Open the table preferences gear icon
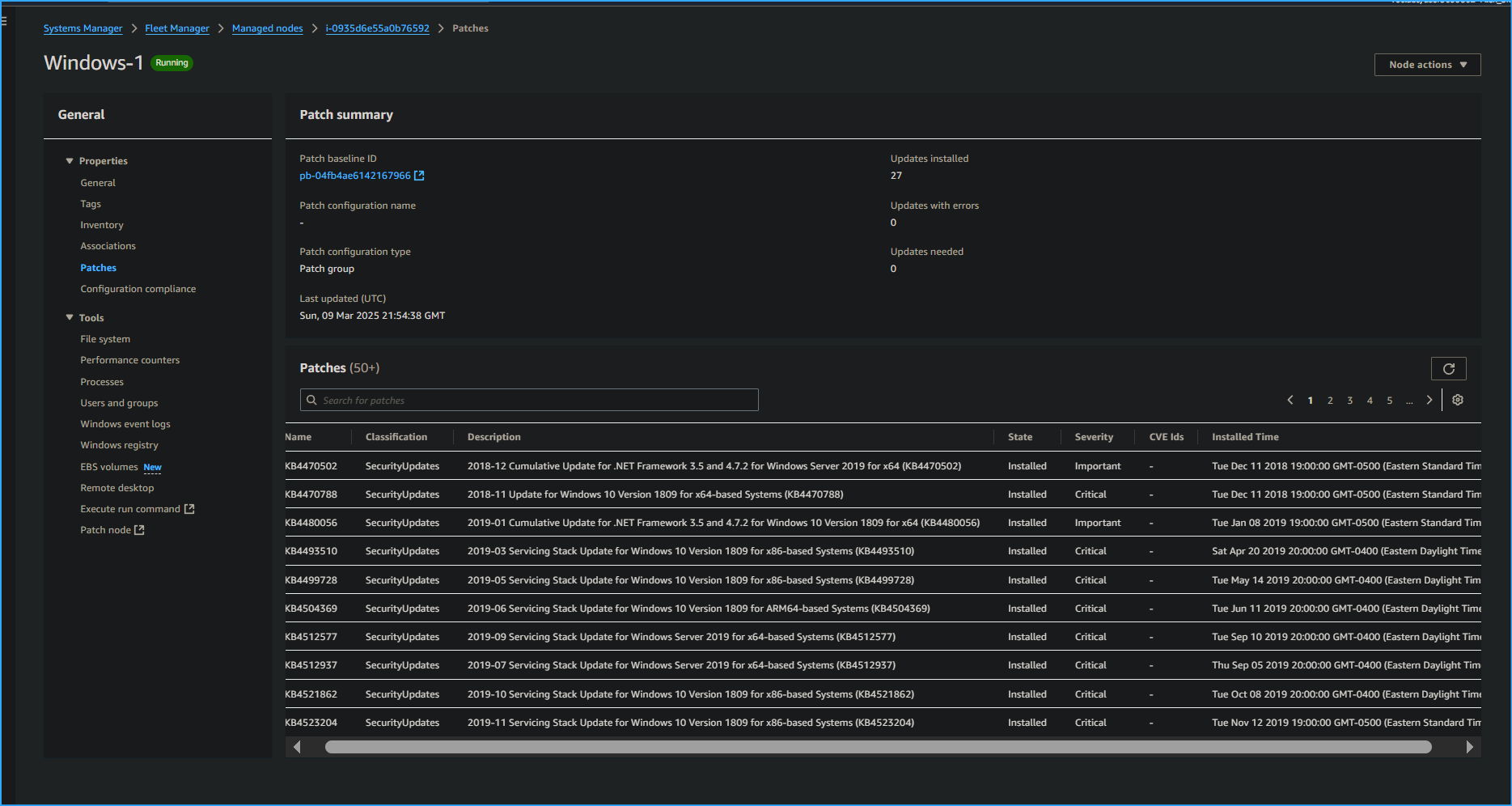 coord(1457,400)
